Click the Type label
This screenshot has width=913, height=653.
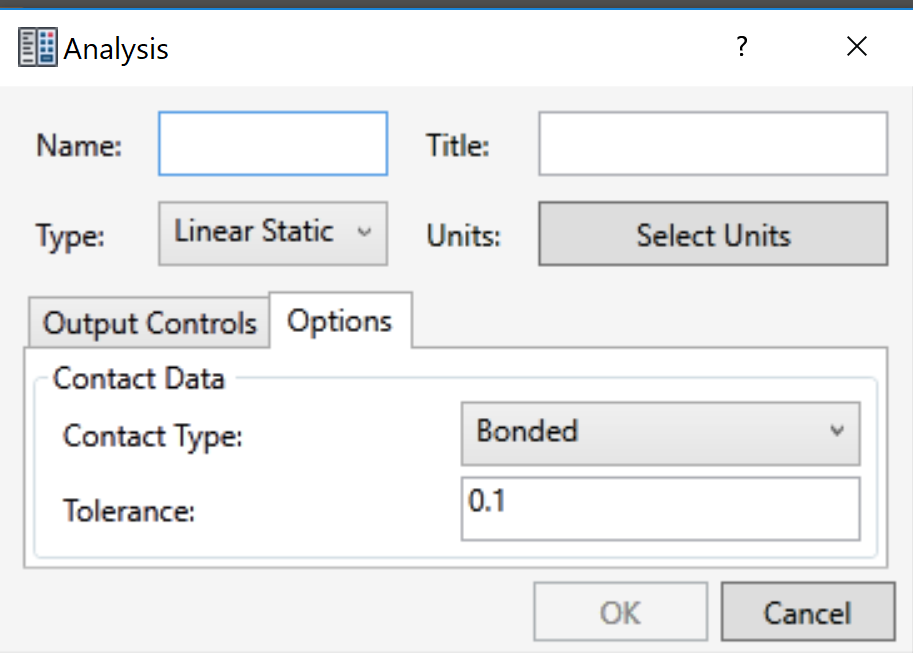pyautogui.click(x=71, y=235)
